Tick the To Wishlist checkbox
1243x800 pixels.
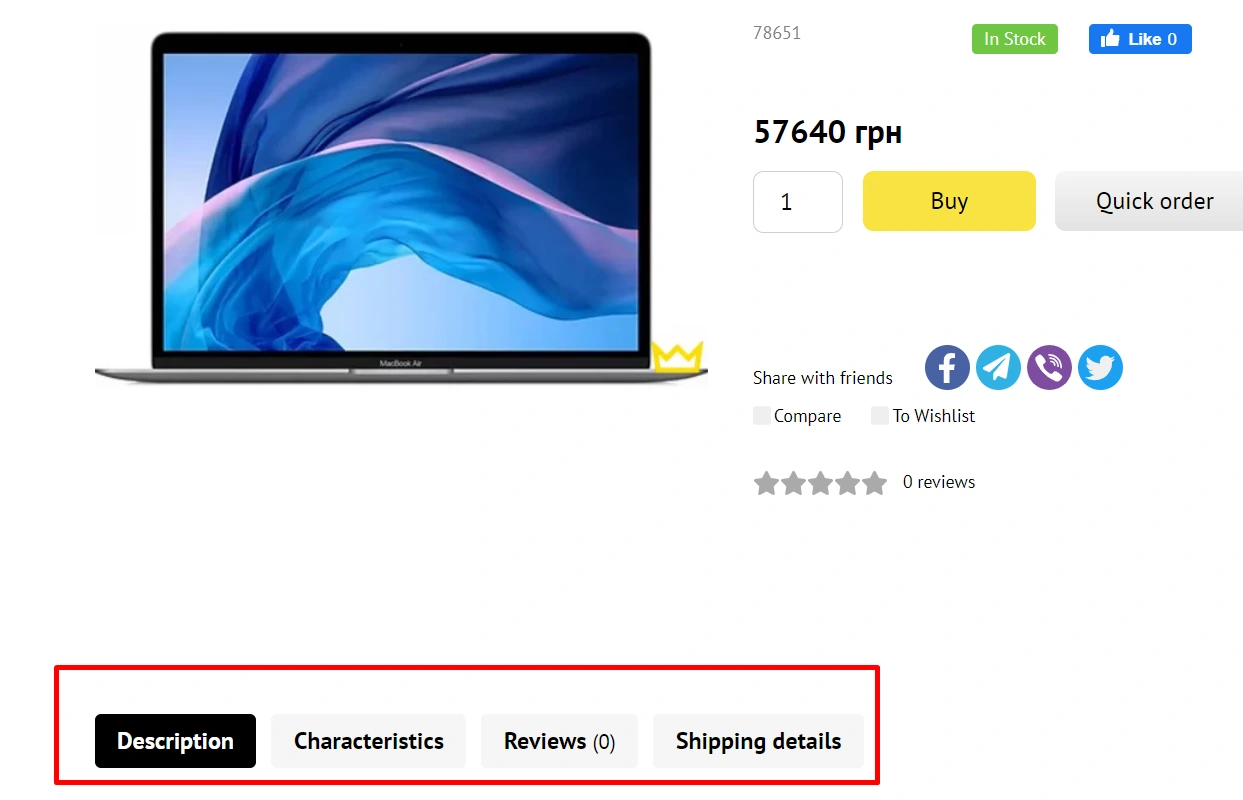[x=880, y=416]
